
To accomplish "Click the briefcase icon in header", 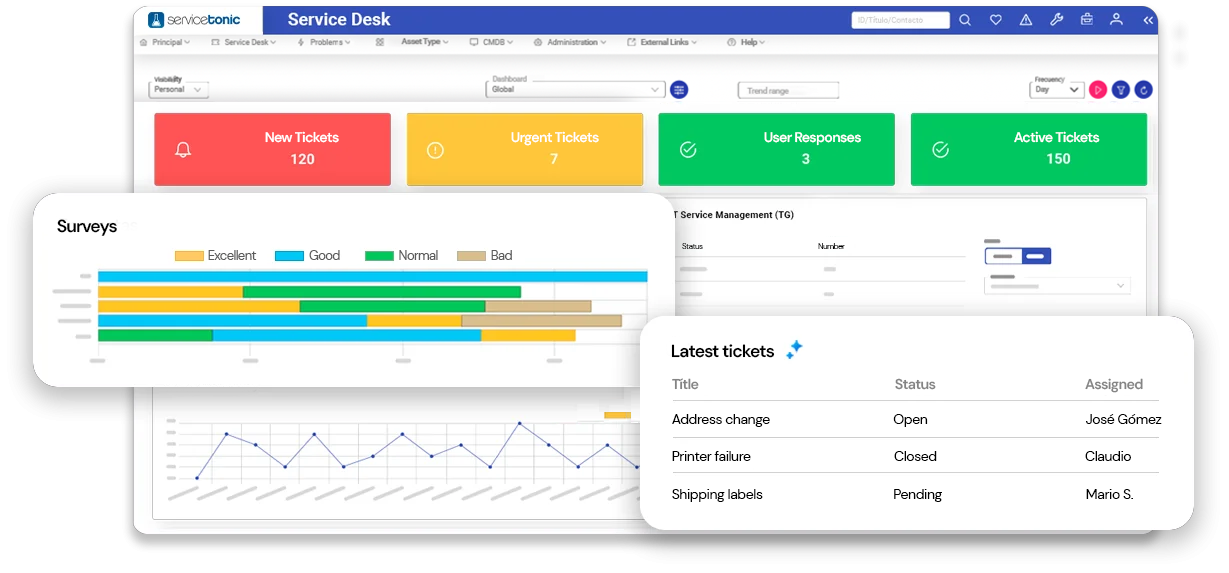I will coord(1087,20).
